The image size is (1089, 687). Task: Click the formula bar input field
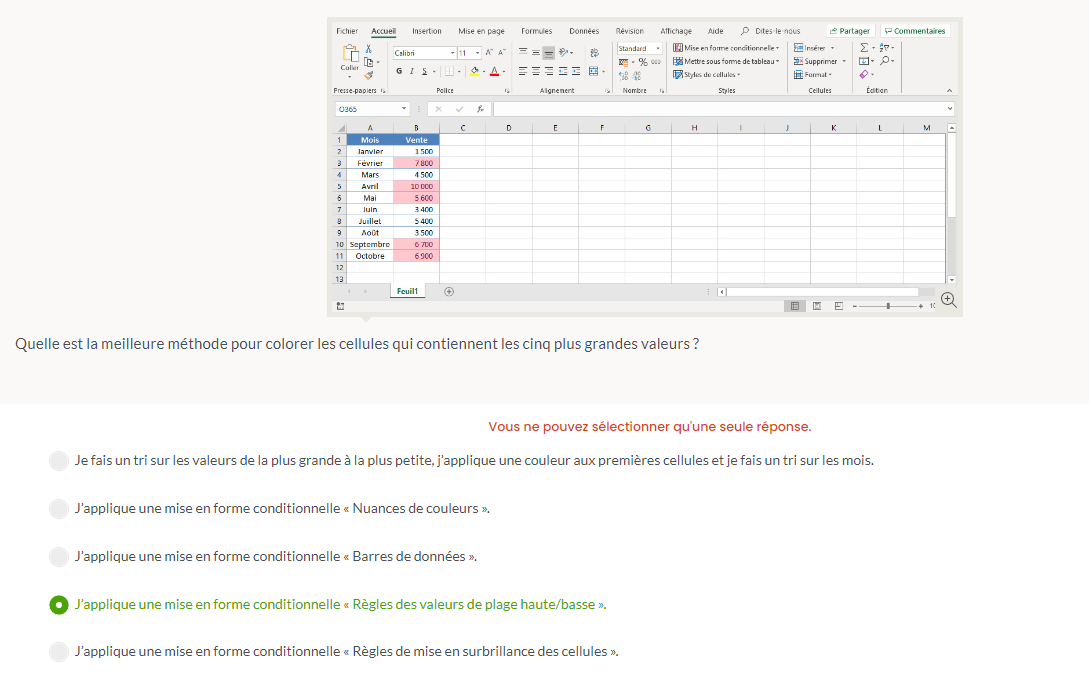[x=720, y=109]
